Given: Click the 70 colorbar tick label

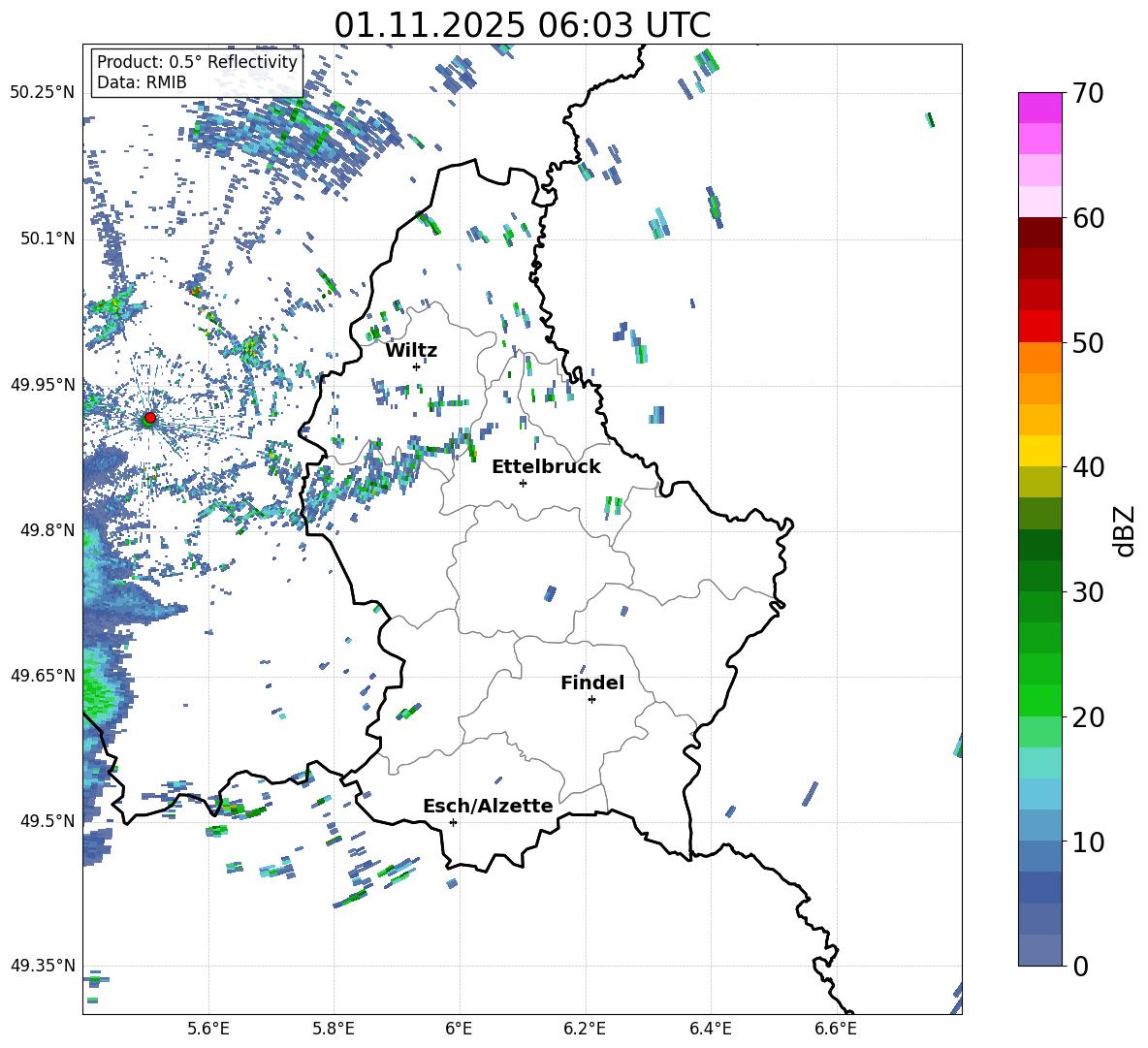Looking at the screenshot, I should click(x=1087, y=93).
